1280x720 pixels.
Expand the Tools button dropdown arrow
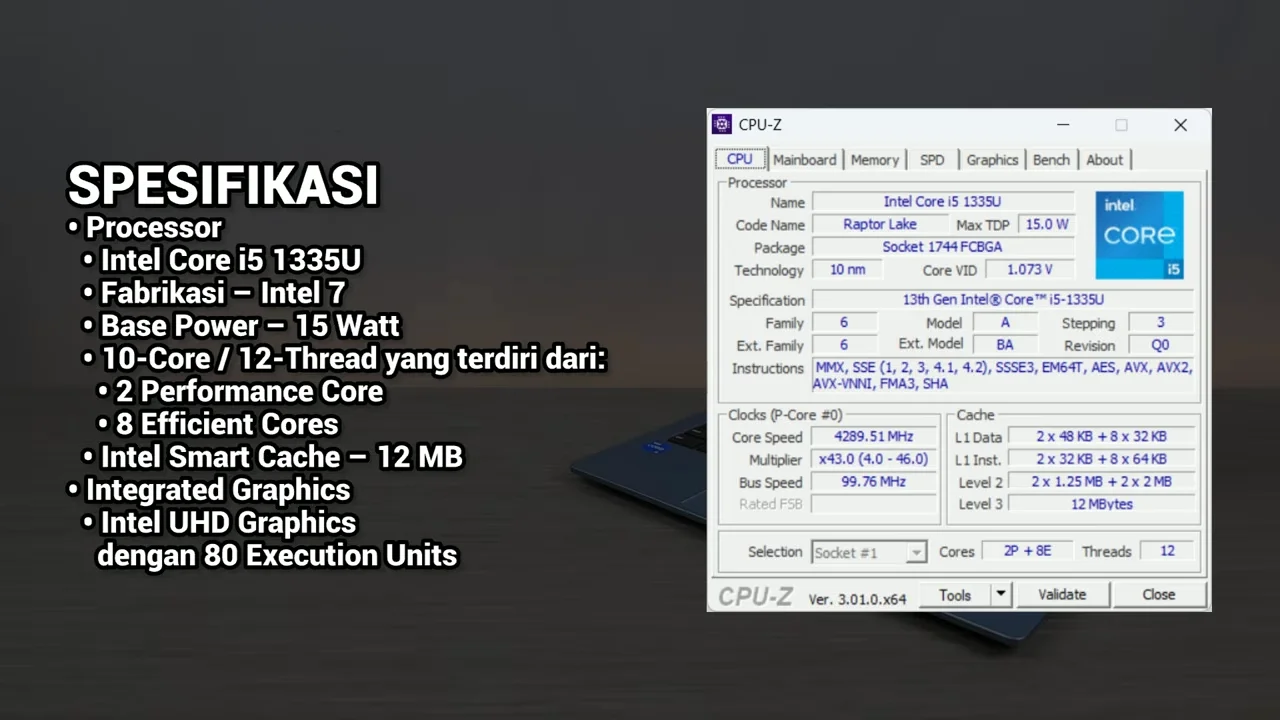pos(1001,594)
